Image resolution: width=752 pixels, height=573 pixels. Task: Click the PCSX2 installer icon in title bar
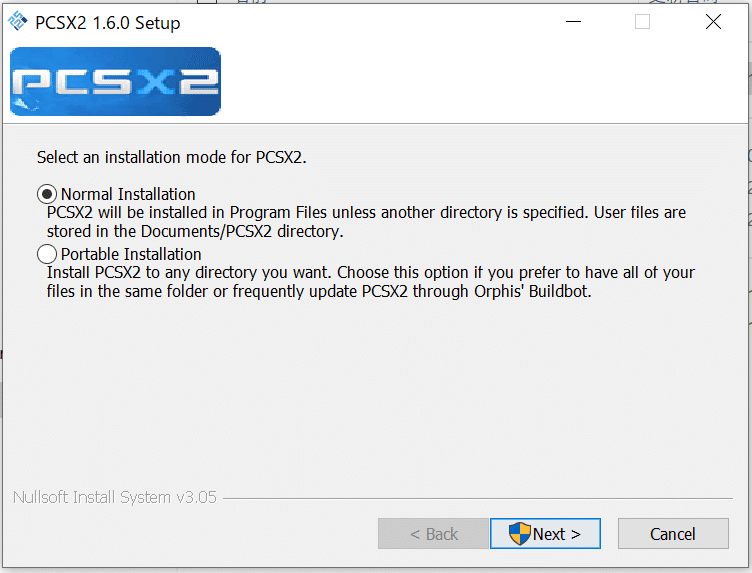pos(18,22)
